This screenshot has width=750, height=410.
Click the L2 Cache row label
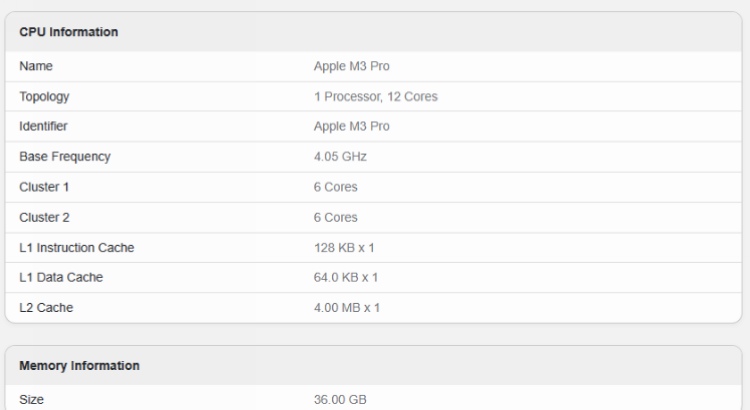coord(46,307)
